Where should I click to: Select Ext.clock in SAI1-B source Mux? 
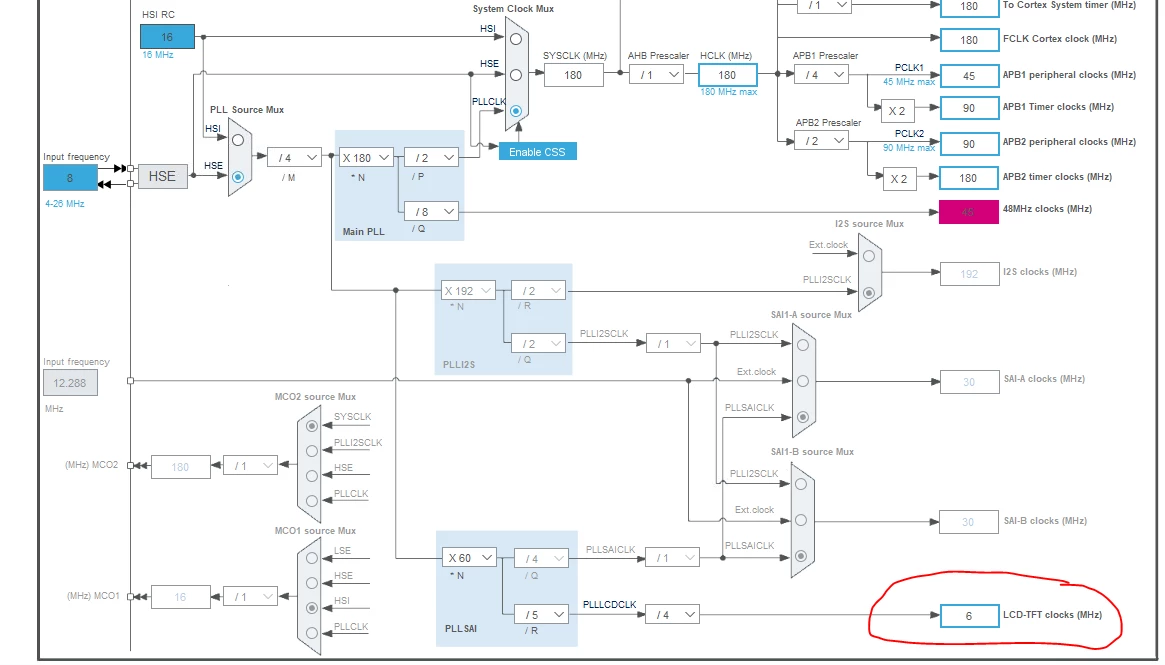tap(801, 520)
